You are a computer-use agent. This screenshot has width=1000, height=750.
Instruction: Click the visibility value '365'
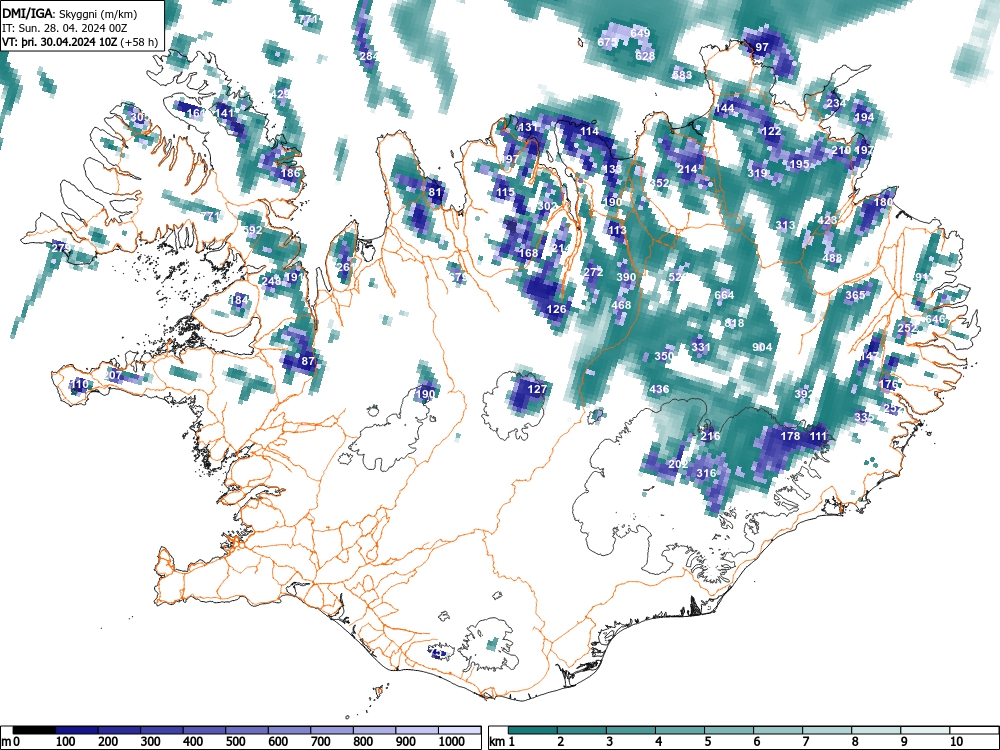click(855, 295)
